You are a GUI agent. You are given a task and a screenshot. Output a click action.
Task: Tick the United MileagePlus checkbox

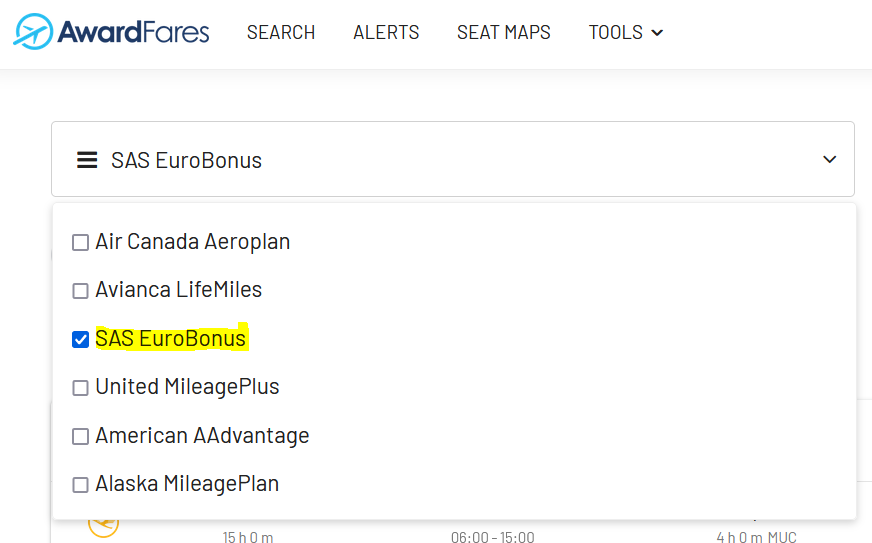(81, 388)
